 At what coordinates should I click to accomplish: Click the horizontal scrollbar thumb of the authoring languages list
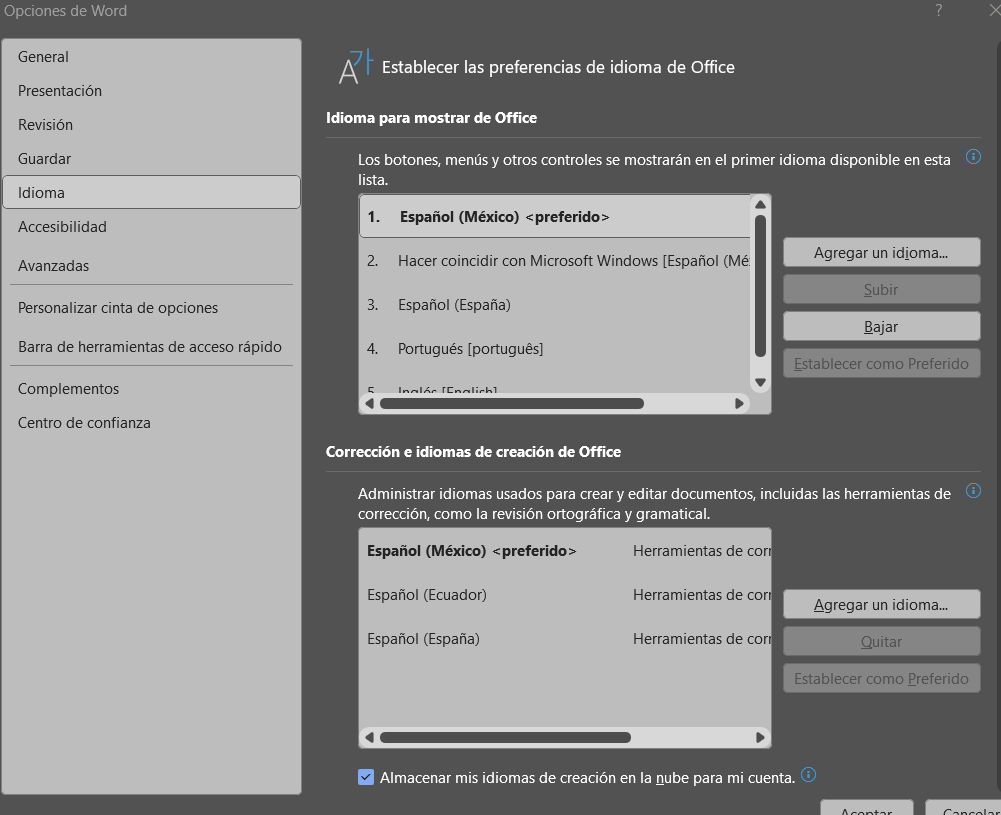point(506,737)
